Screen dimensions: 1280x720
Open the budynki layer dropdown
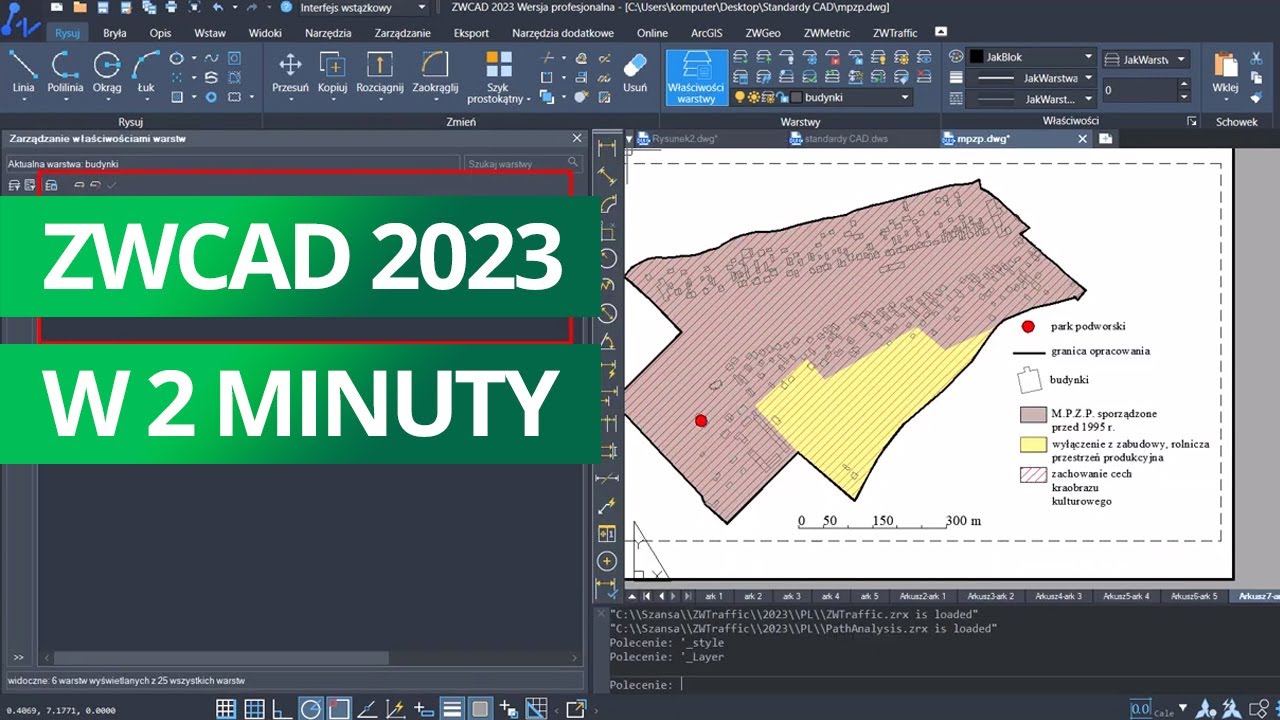tap(904, 97)
